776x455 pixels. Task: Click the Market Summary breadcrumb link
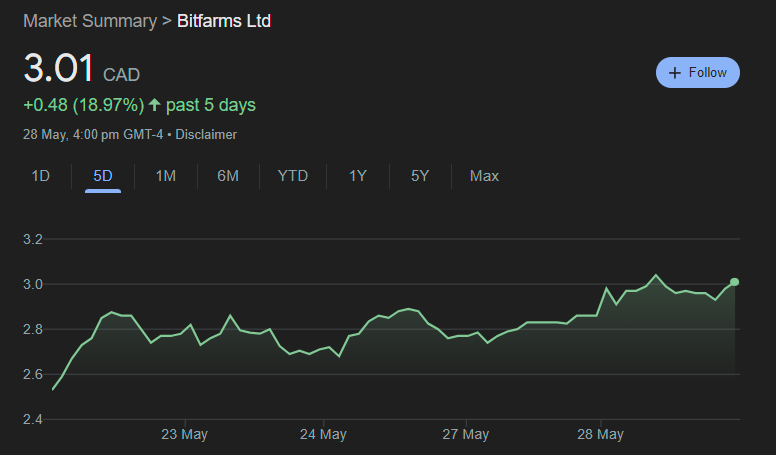pyautogui.click(x=89, y=21)
